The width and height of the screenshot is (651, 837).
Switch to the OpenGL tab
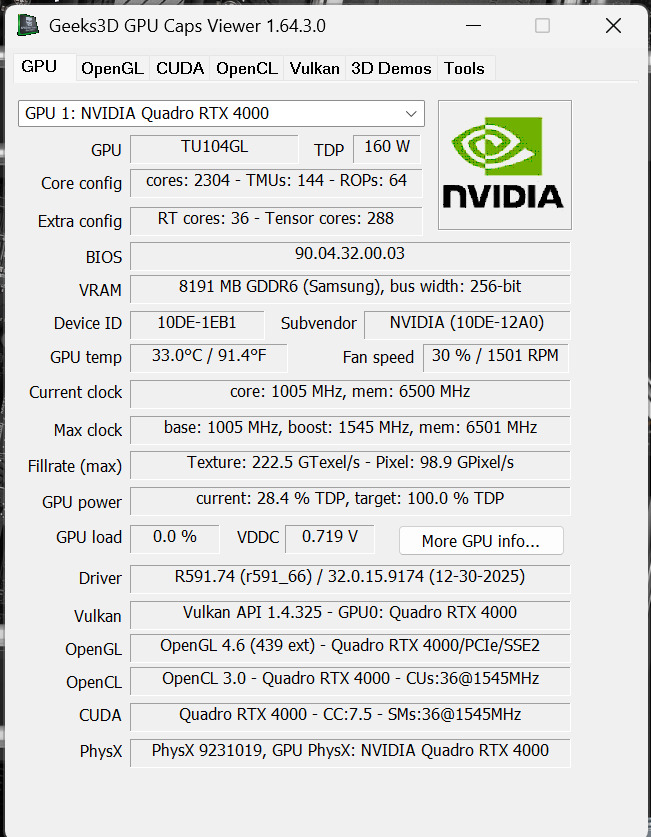(x=112, y=69)
